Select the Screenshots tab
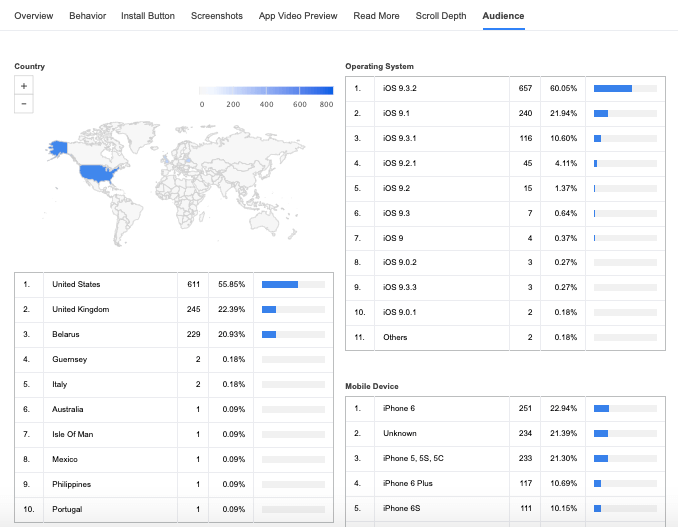Image resolution: width=678 pixels, height=527 pixels. coord(217,16)
